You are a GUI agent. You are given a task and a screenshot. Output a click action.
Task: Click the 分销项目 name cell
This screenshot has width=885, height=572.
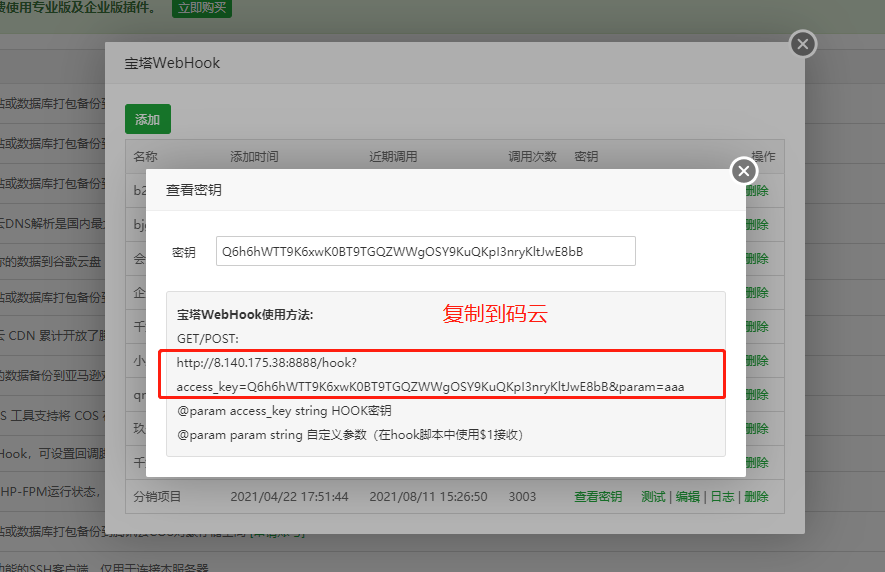click(157, 497)
